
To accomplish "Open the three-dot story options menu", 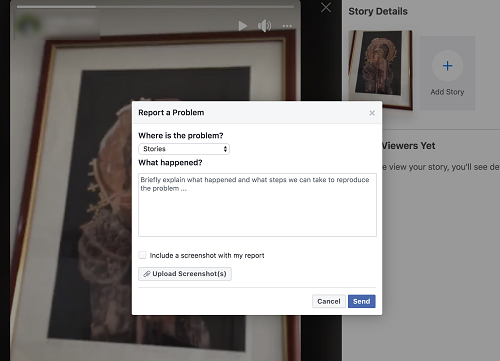I will pos(287,26).
